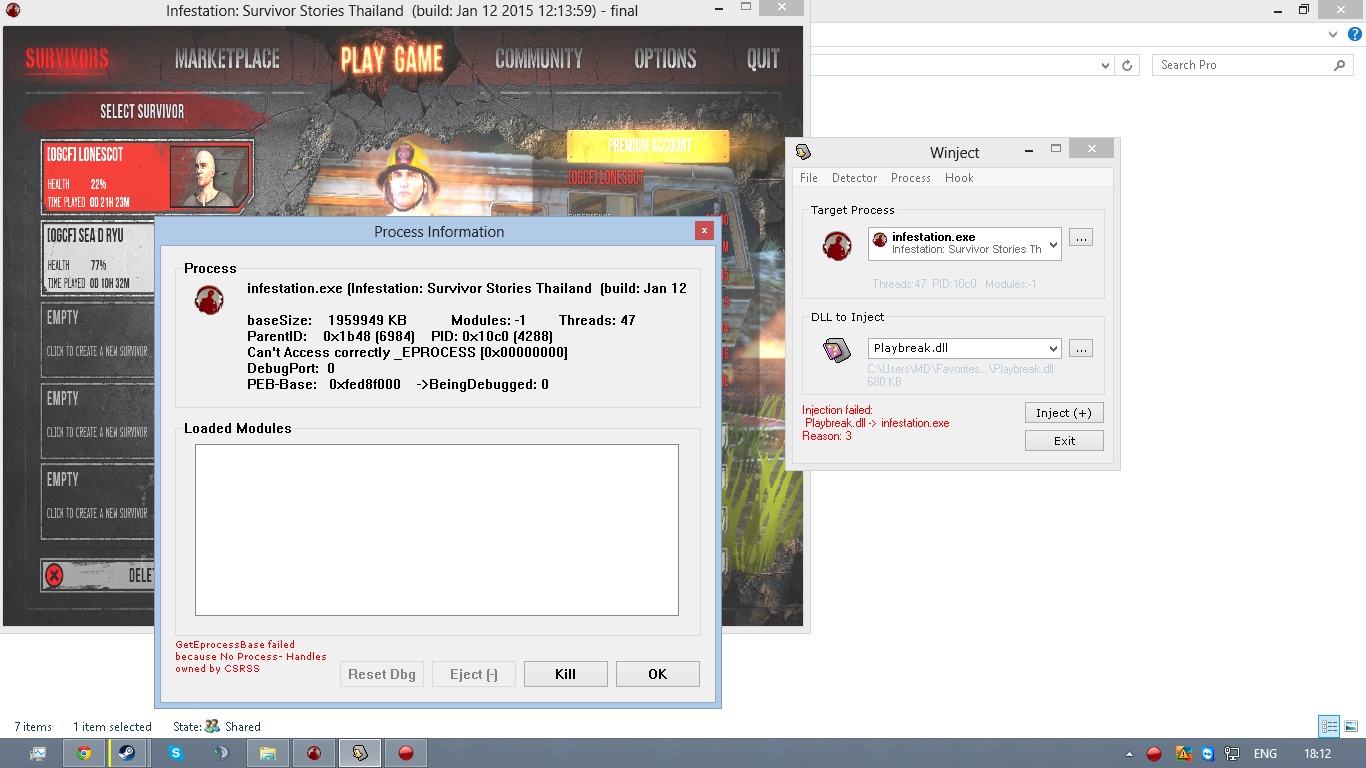Click the first taskbar monitor icon
The image size is (1366, 768).
[38, 753]
